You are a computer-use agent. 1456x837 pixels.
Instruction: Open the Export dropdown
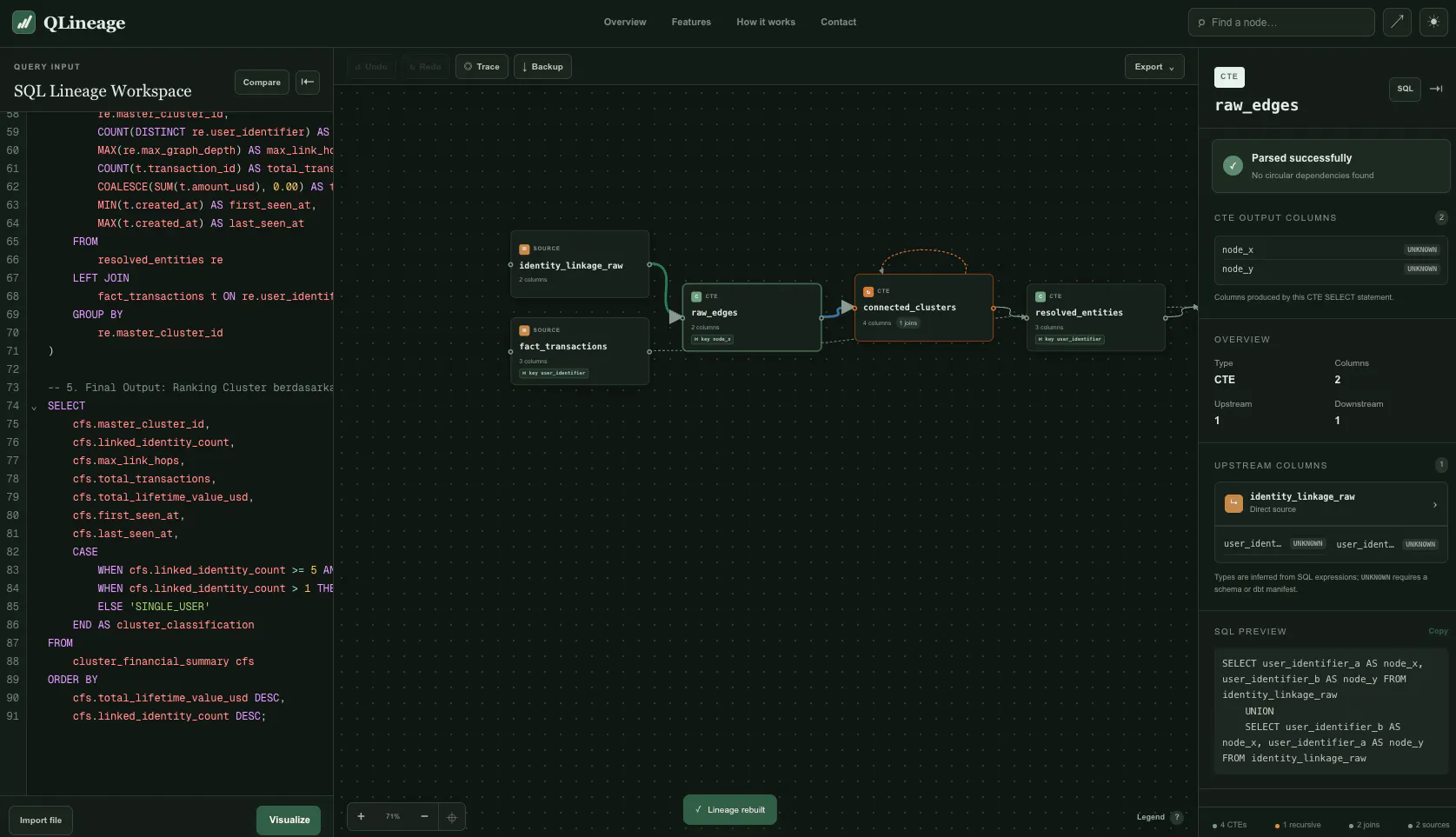[1154, 67]
